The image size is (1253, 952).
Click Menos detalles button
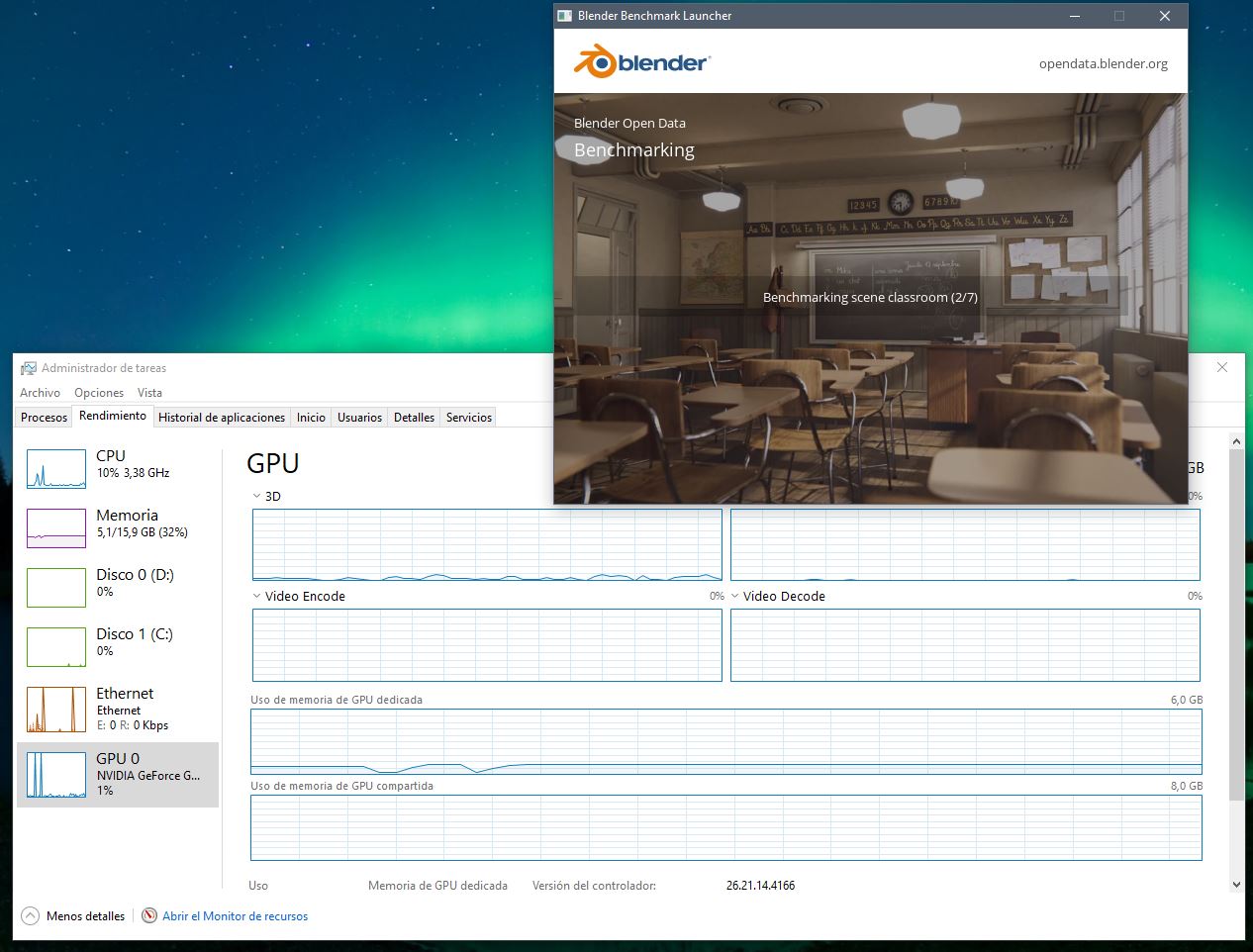pos(73,916)
